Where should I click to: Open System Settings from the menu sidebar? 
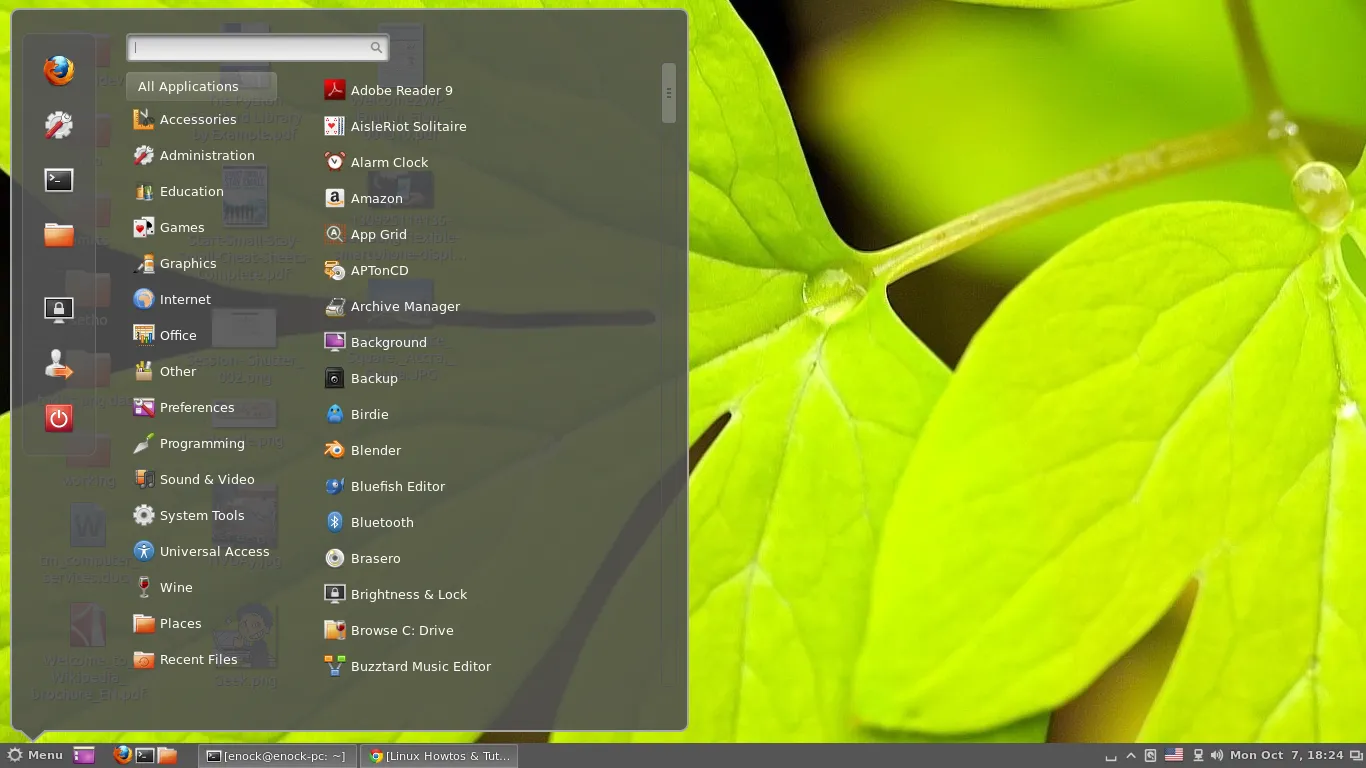pos(59,125)
